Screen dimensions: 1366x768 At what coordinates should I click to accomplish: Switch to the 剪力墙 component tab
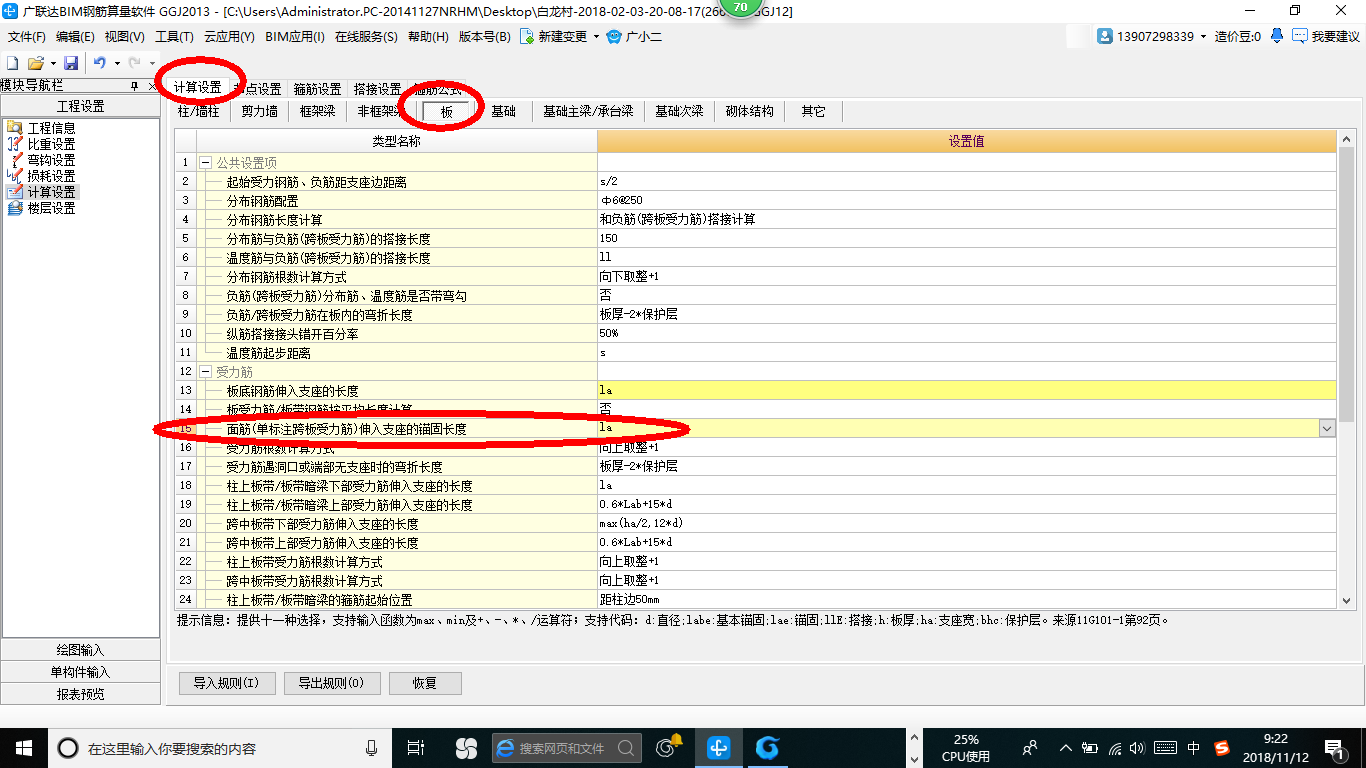259,111
